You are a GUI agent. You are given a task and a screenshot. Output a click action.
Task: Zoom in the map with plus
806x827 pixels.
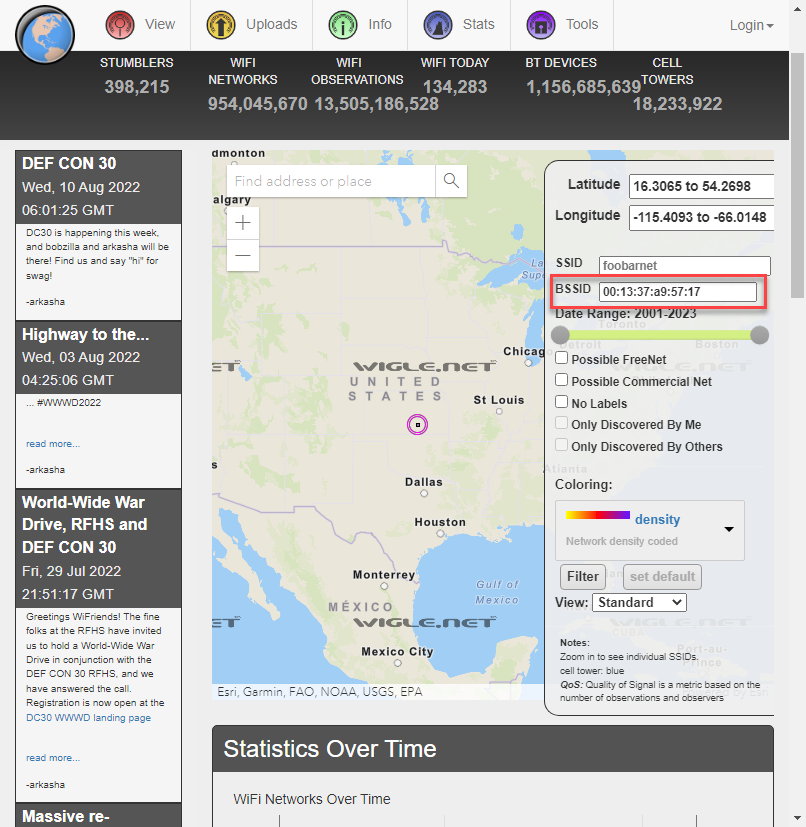click(x=243, y=223)
